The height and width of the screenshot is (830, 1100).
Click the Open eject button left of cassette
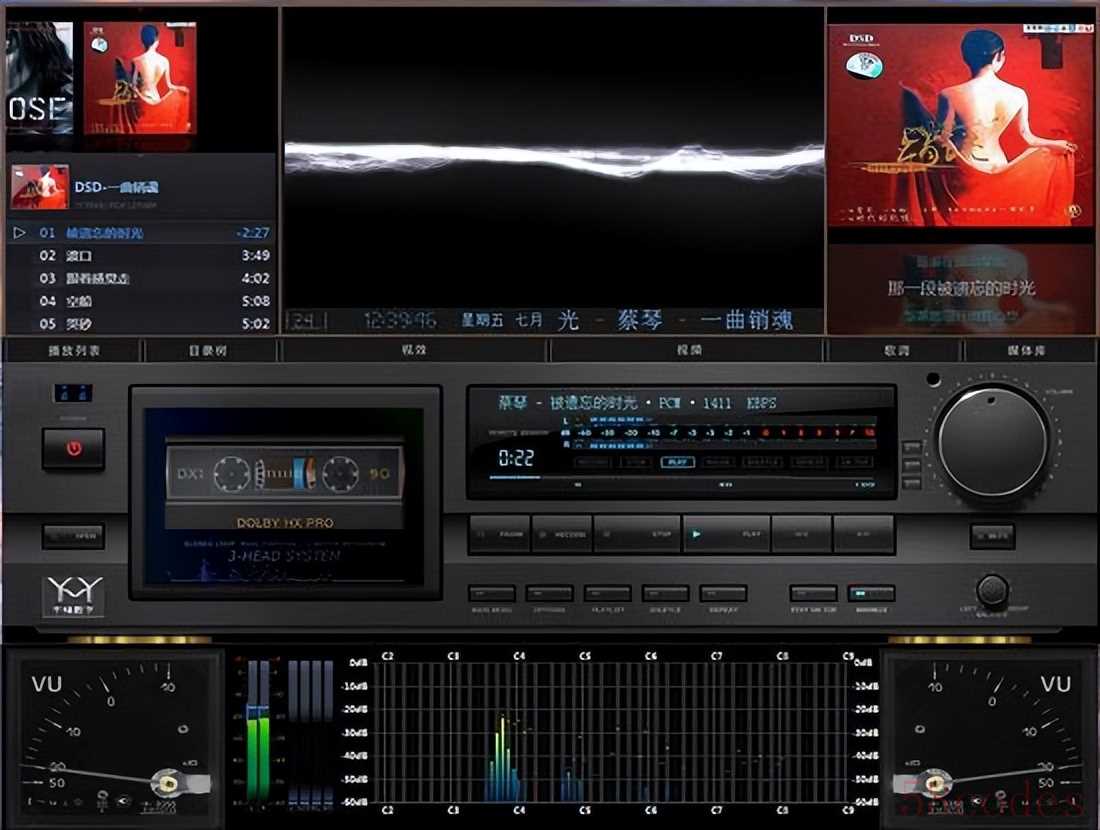pyautogui.click(x=73, y=536)
